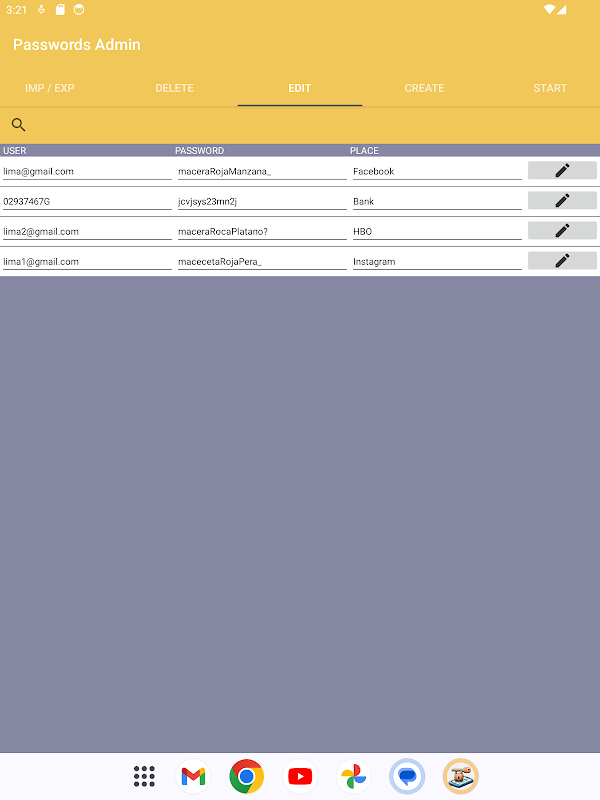Viewport: 600px width, 800px height.
Task: Edit password field maceraRojaManzana_
Action: (x=262, y=171)
